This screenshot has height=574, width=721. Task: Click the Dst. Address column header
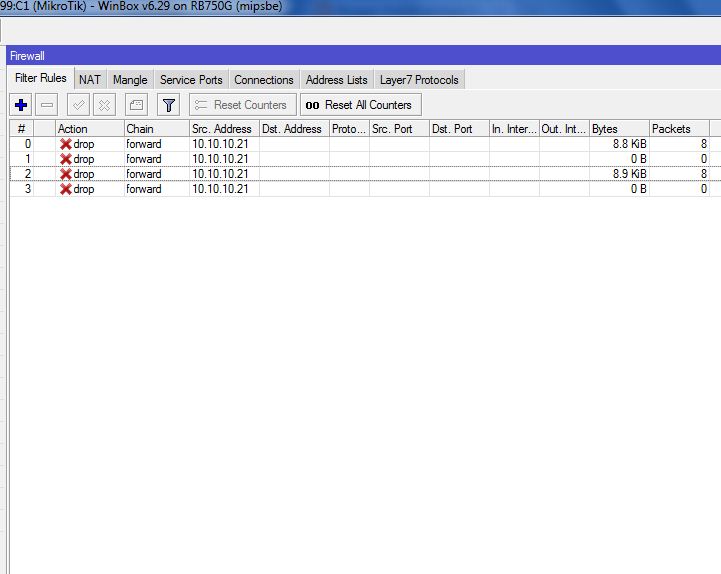294,129
